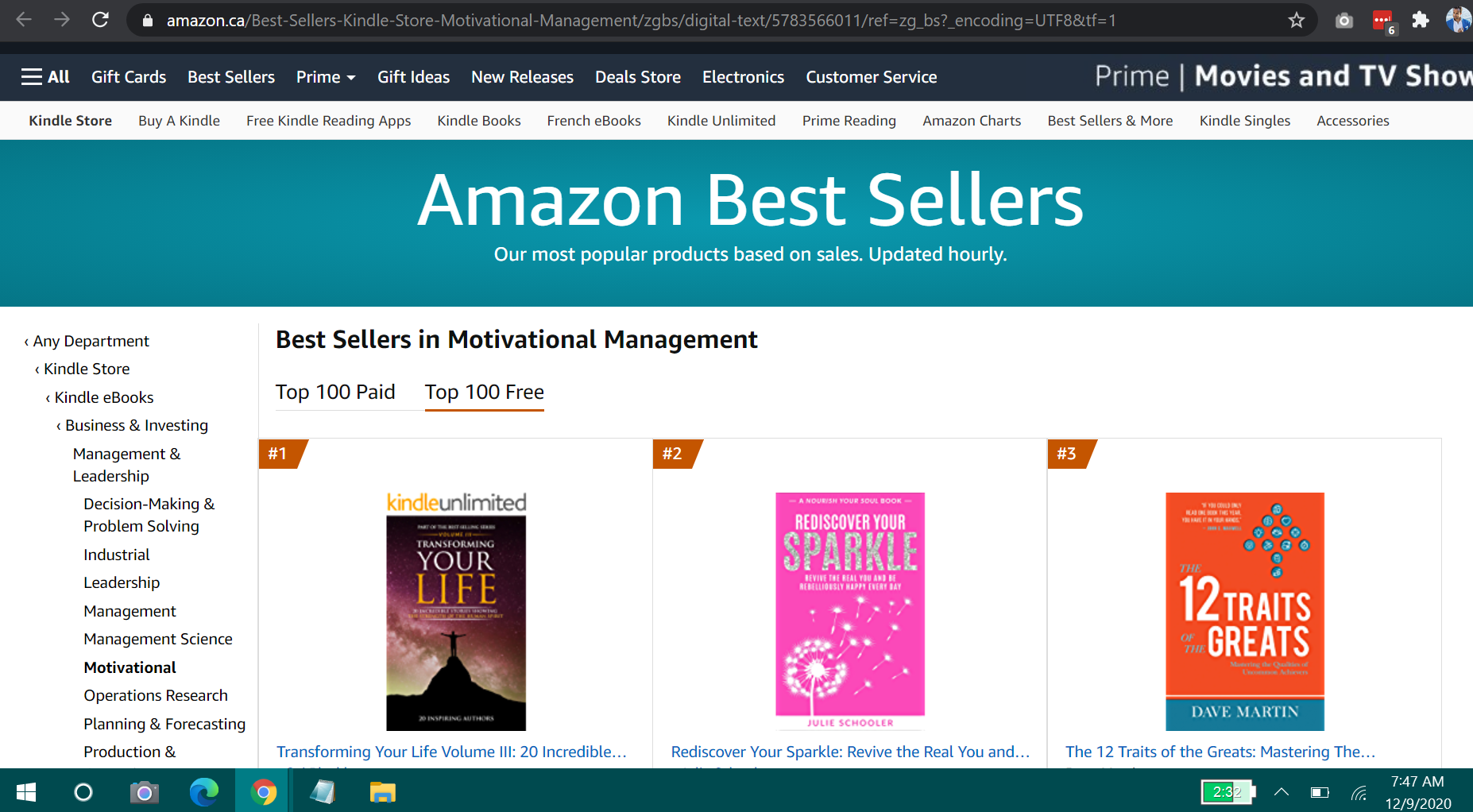The height and width of the screenshot is (812, 1473).
Task: Open Management & Leadership category
Action: pos(127,465)
